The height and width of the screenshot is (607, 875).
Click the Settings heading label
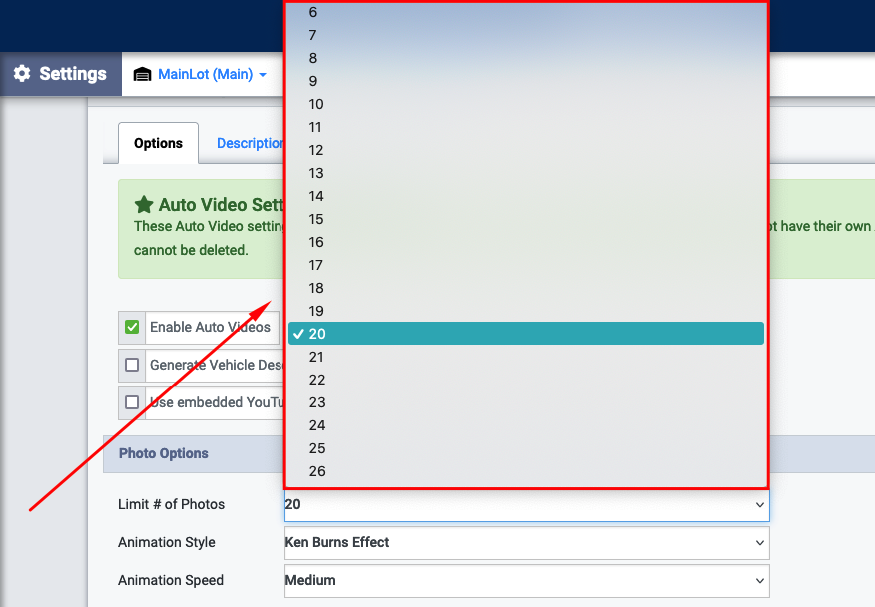pos(73,74)
